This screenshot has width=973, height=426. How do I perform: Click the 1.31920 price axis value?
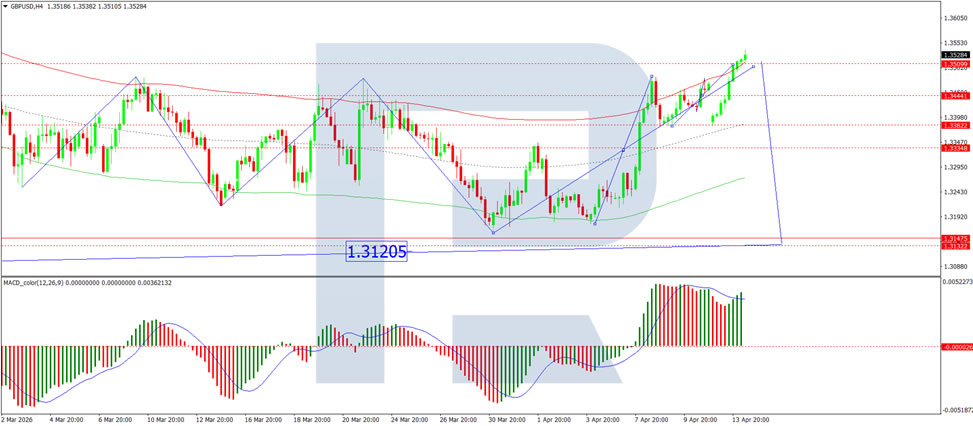[x=956, y=218]
